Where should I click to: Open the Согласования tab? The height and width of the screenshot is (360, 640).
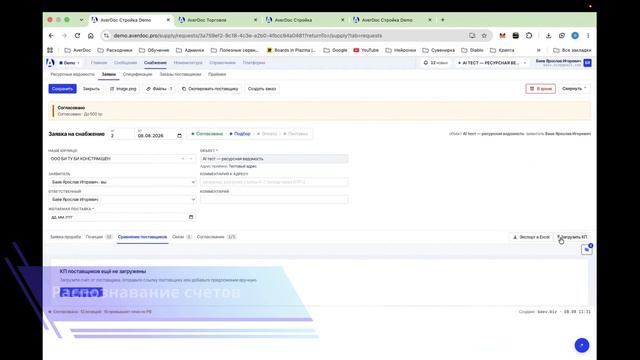[x=216, y=237]
